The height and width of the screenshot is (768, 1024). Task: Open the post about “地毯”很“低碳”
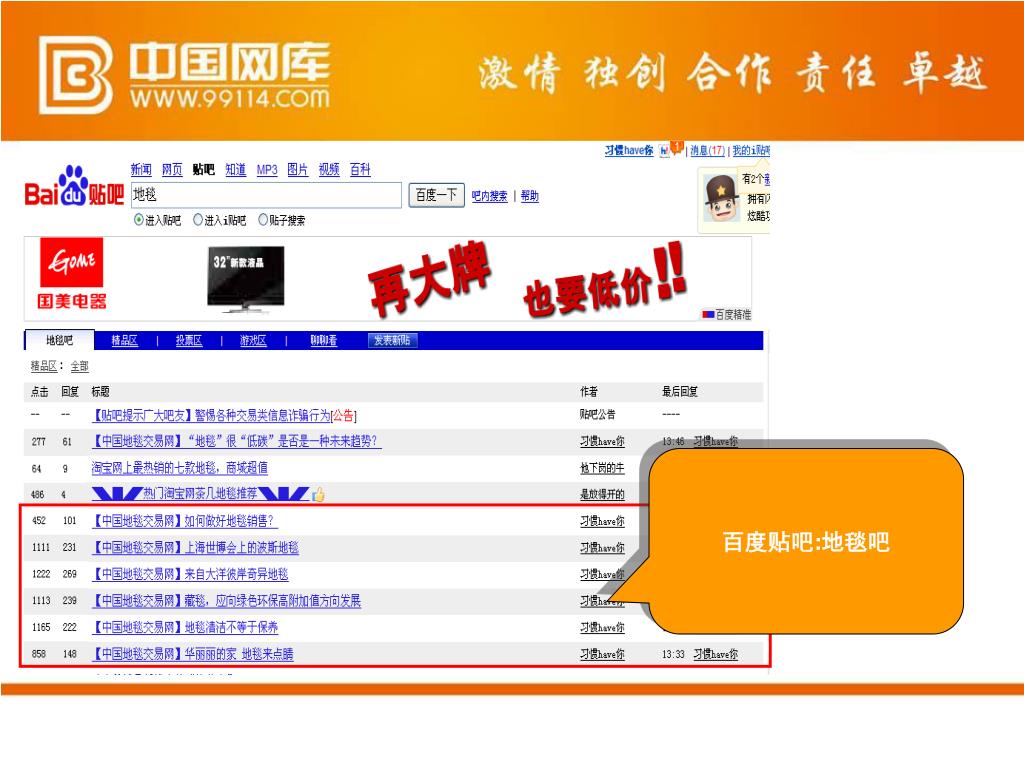236,441
